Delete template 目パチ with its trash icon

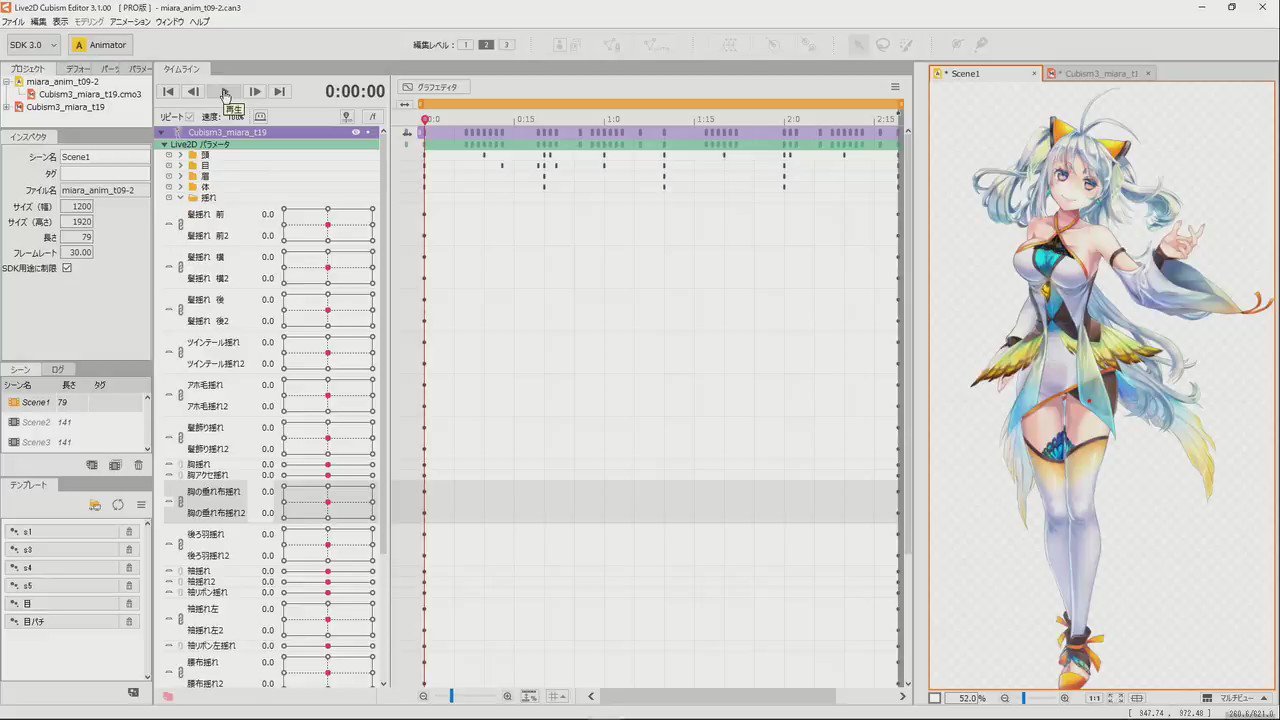tap(129, 622)
